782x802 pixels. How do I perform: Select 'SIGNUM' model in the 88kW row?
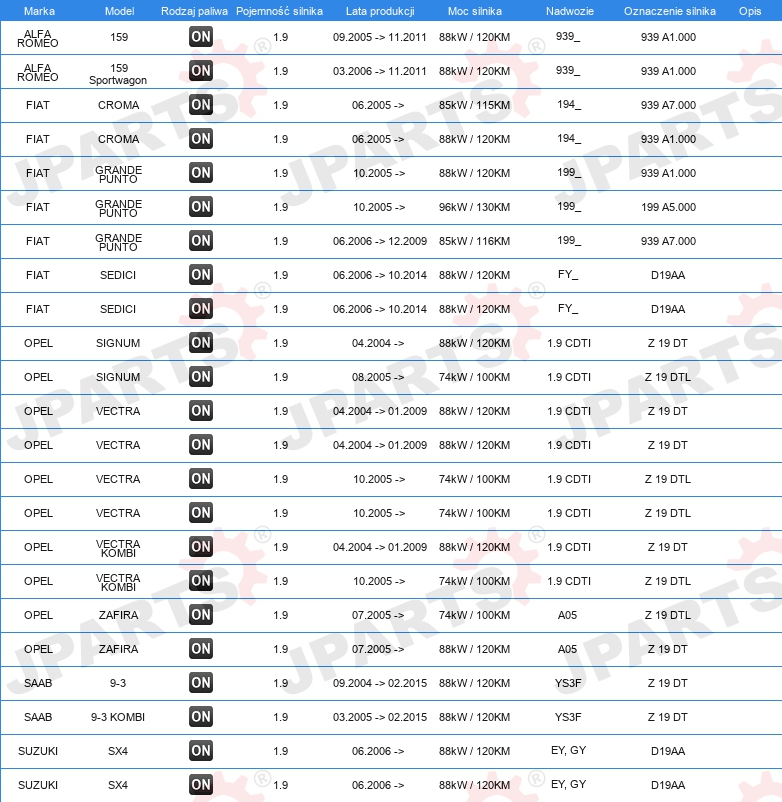pos(118,343)
